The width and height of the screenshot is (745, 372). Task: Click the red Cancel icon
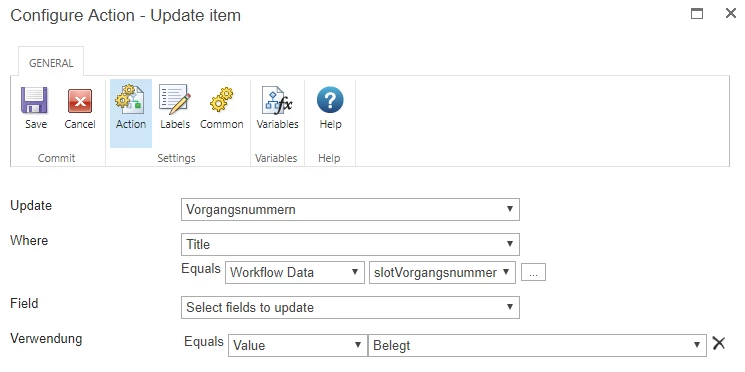coord(80,101)
